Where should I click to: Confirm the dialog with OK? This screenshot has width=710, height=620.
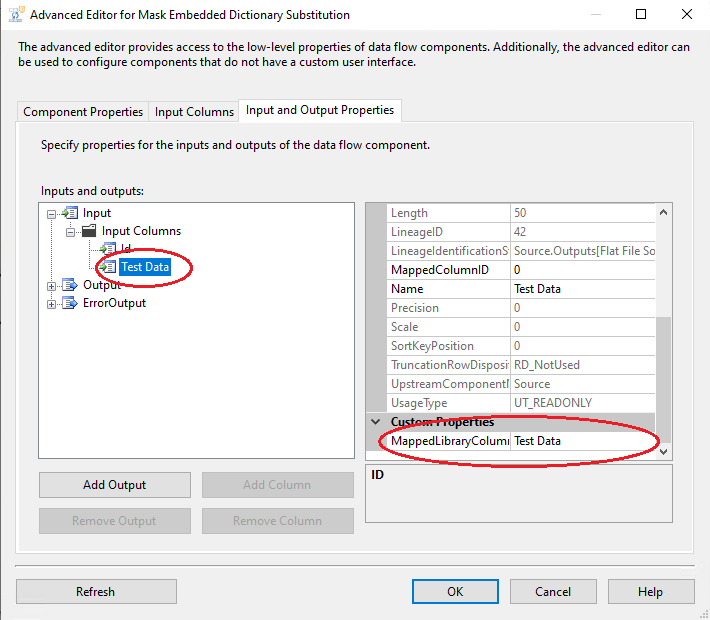pyautogui.click(x=455, y=591)
